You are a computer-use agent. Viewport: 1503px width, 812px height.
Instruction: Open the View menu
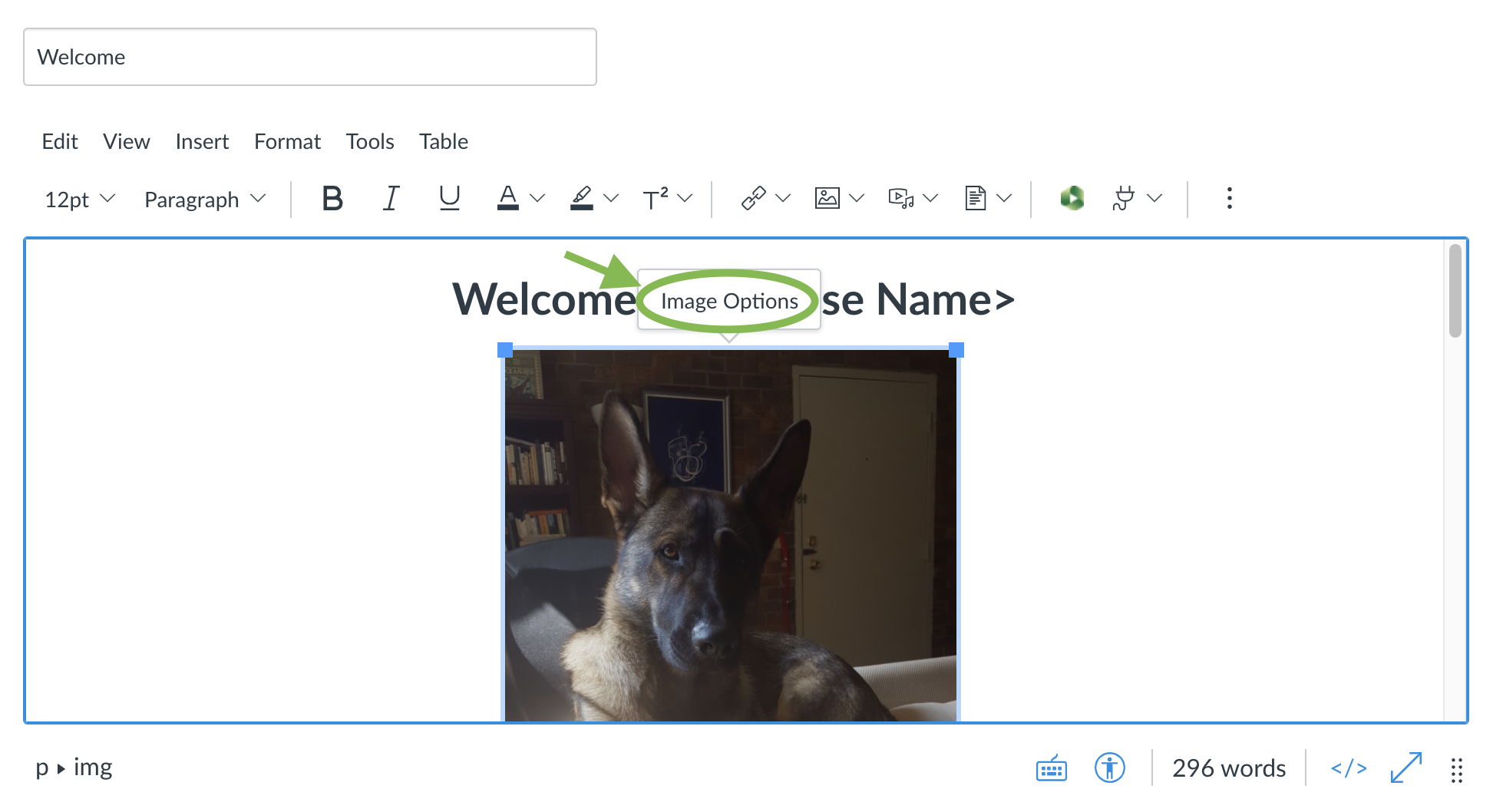point(127,142)
